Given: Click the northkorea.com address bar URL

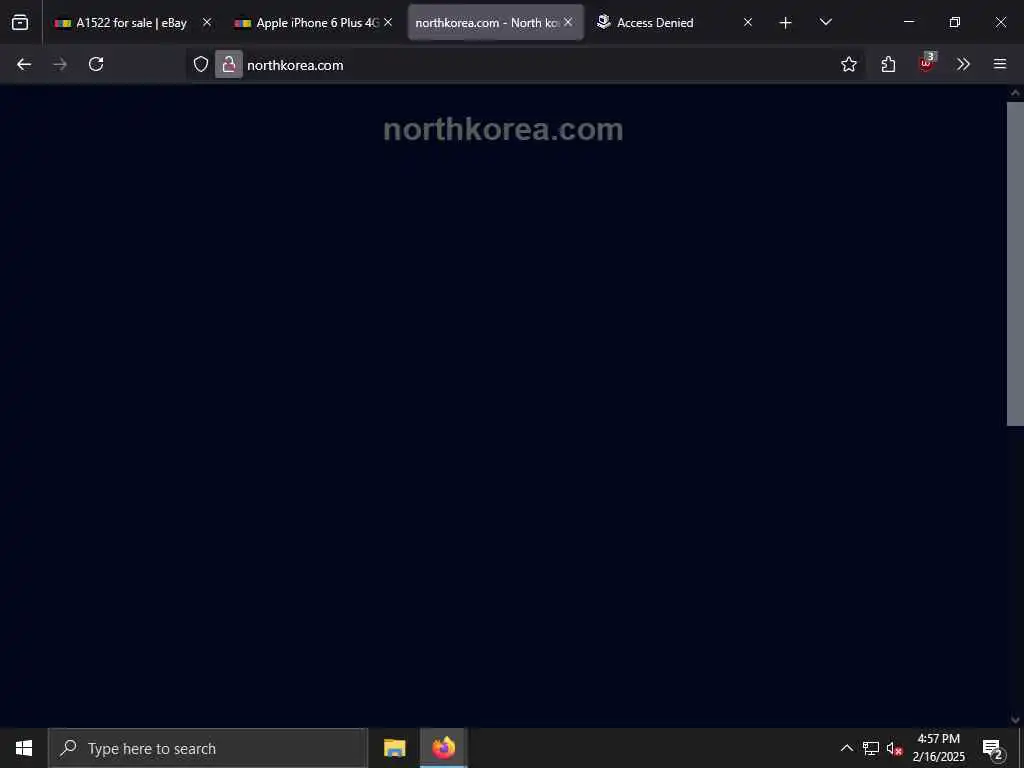Looking at the screenshot, I should coord(295,65).
